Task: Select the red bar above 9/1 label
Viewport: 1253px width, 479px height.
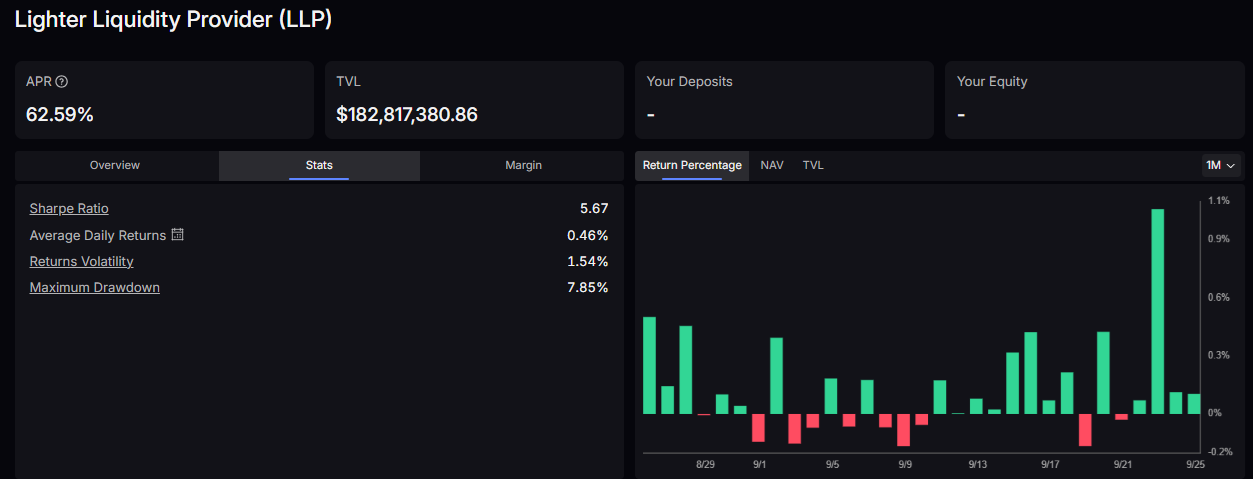Action: click(x=758, y=427)
